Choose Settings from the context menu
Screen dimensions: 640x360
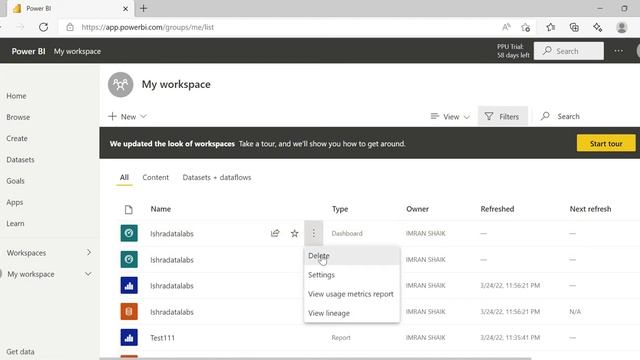coord(352,275)
